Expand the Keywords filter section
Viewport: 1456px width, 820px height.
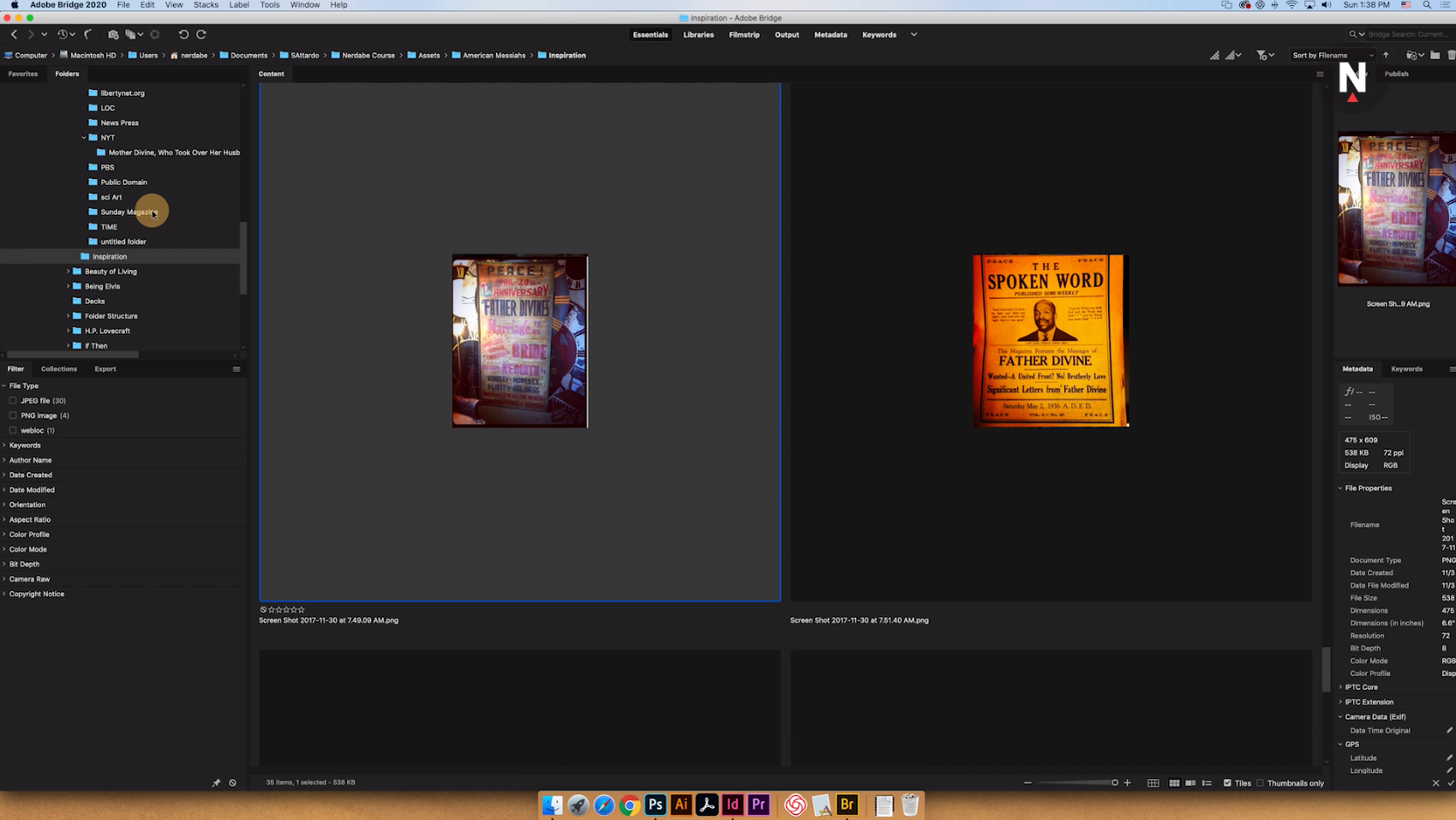click(4, 446)
